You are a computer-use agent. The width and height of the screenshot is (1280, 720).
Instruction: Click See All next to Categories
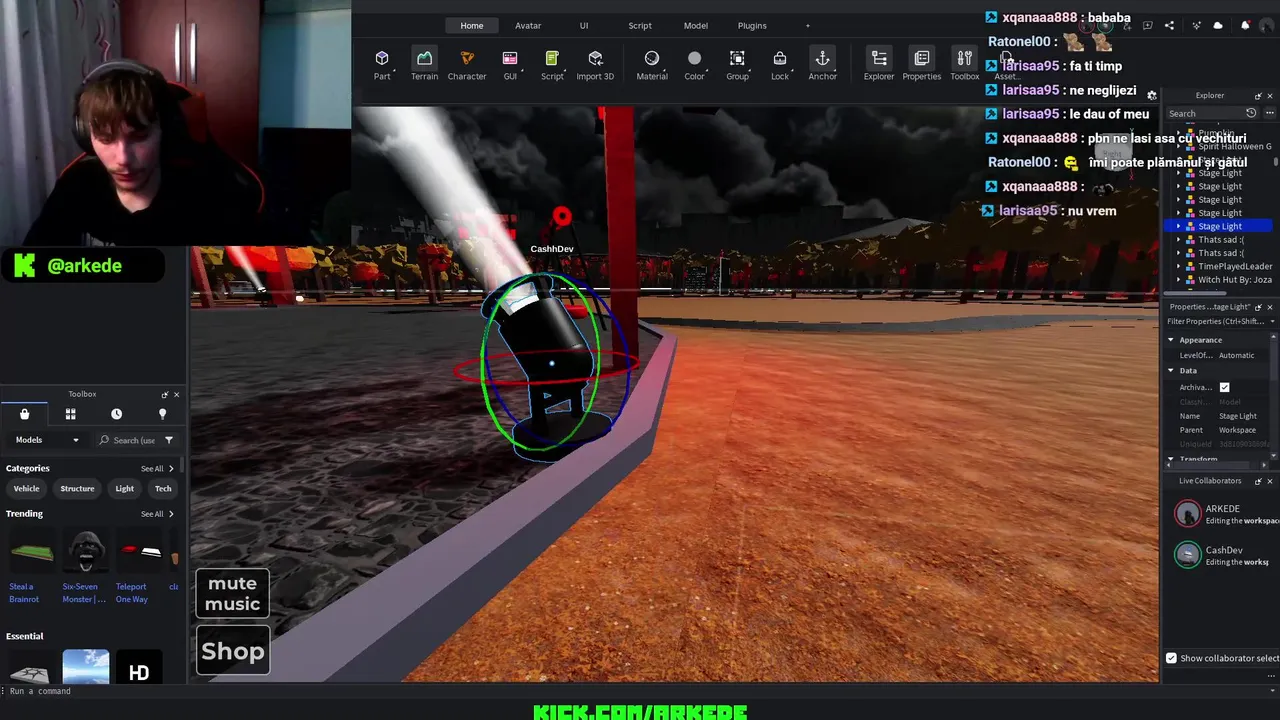coord(157,469)
